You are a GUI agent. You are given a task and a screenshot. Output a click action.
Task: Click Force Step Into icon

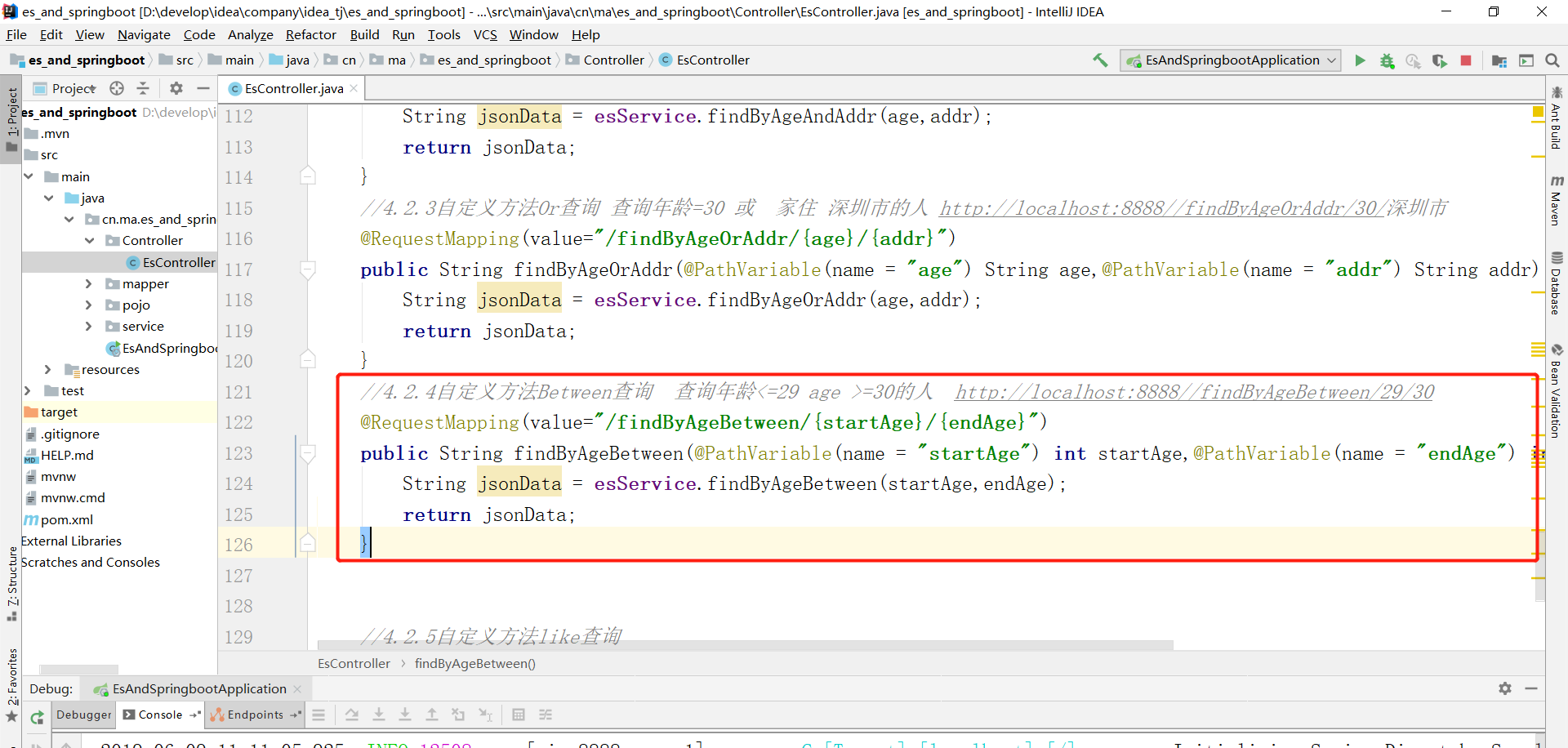pos(405,715)
